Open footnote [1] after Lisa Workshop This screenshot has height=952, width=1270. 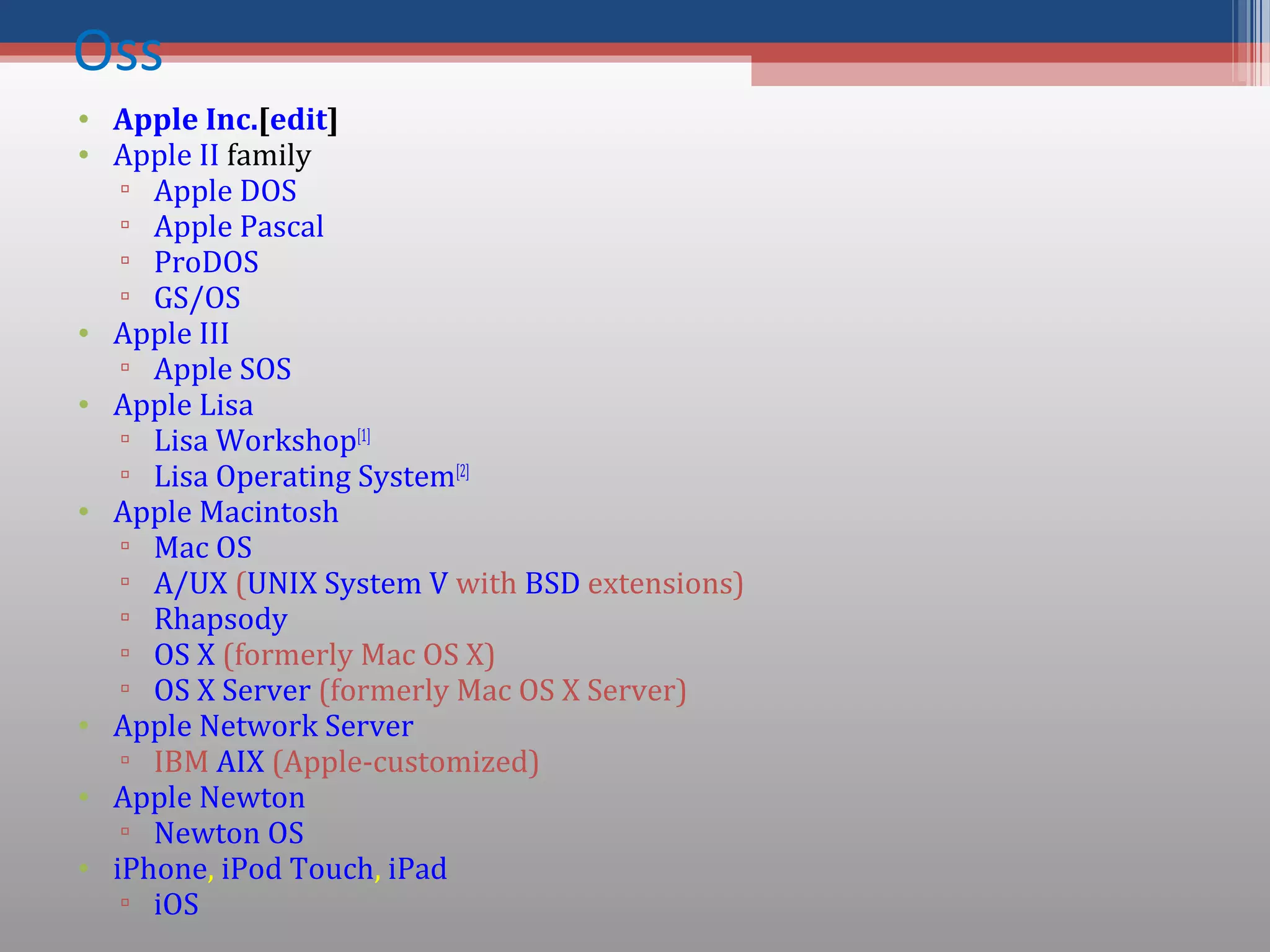[364, 436]
